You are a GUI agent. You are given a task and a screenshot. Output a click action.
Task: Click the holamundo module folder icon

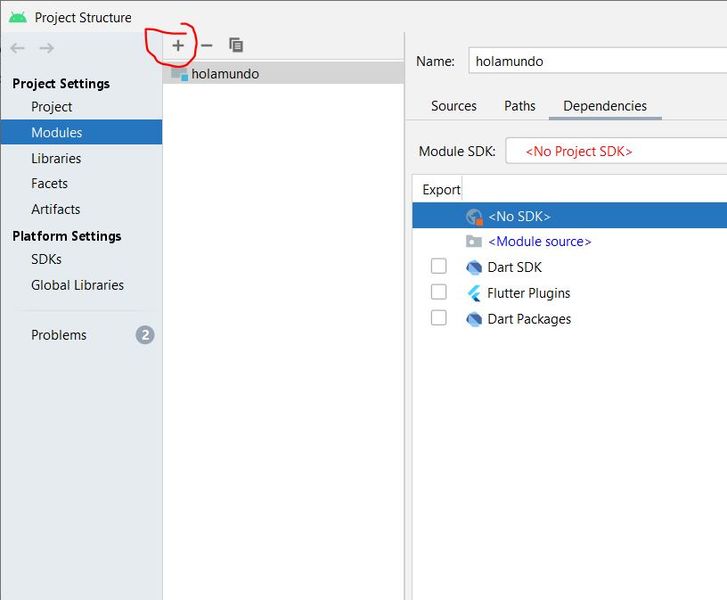coord(179,74)
